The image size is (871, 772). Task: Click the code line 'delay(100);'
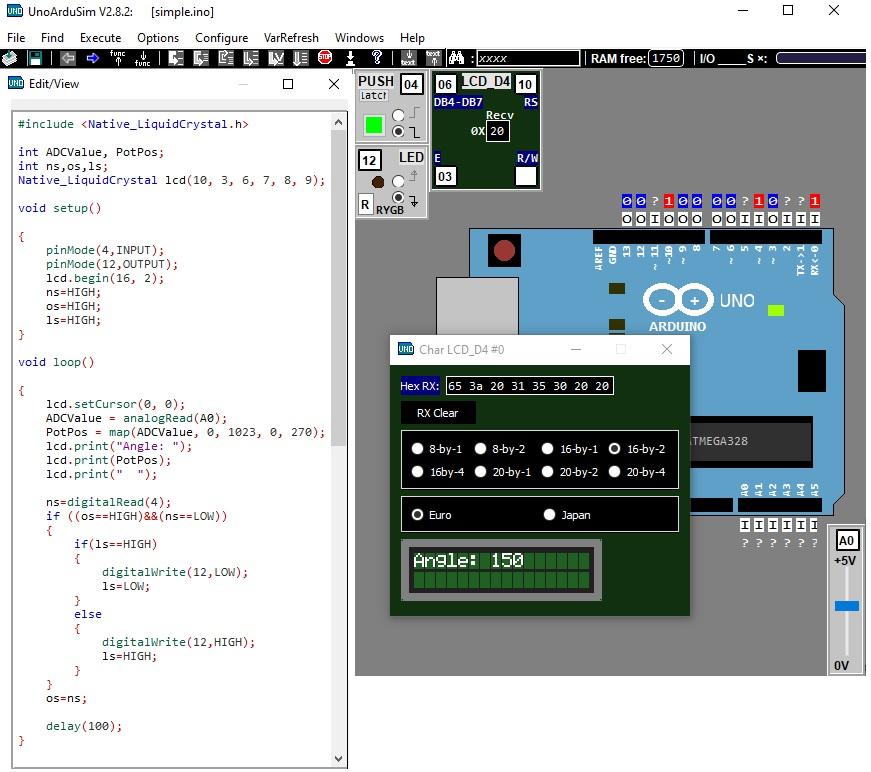84,726
